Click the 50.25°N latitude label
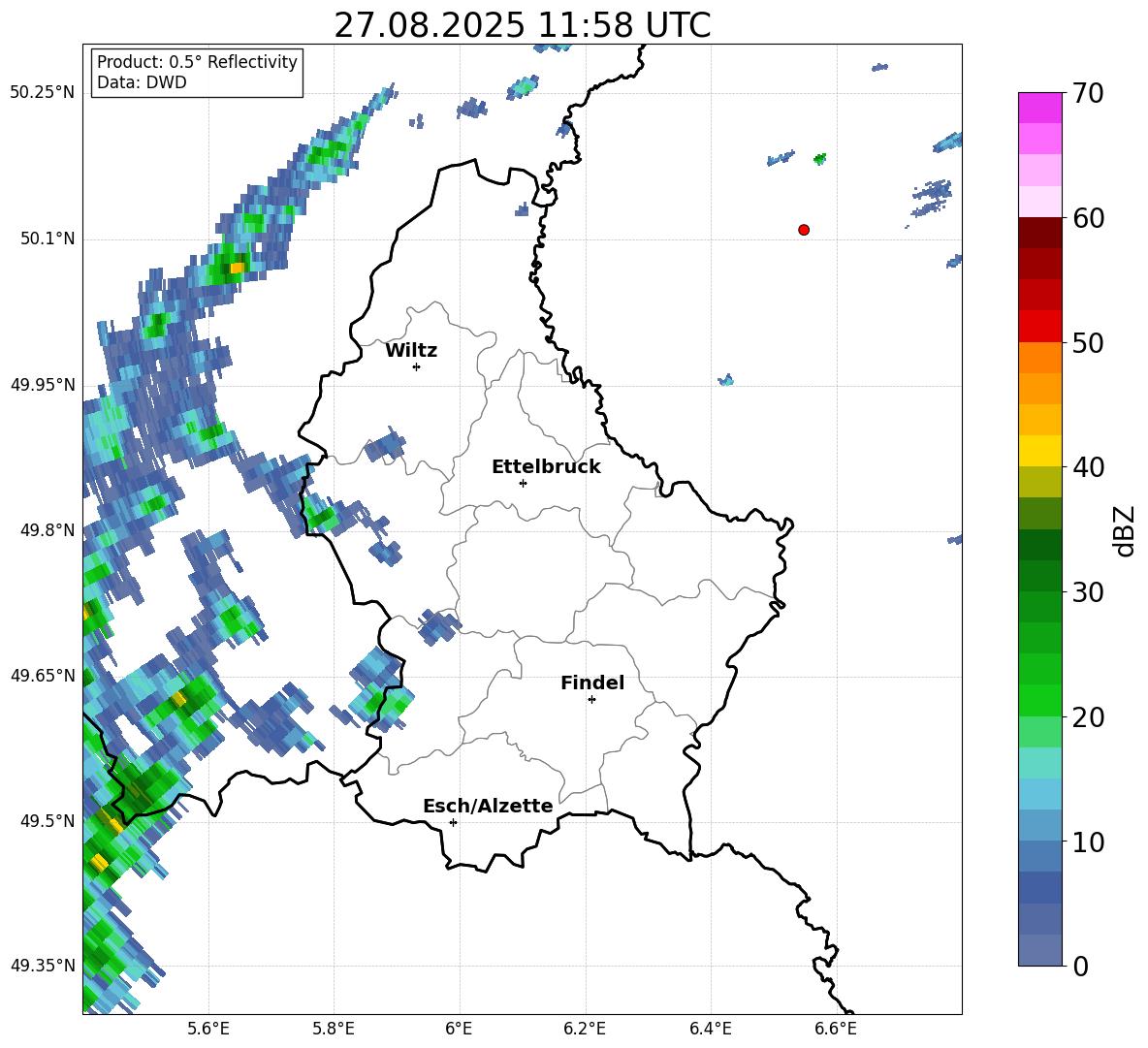 43,93
